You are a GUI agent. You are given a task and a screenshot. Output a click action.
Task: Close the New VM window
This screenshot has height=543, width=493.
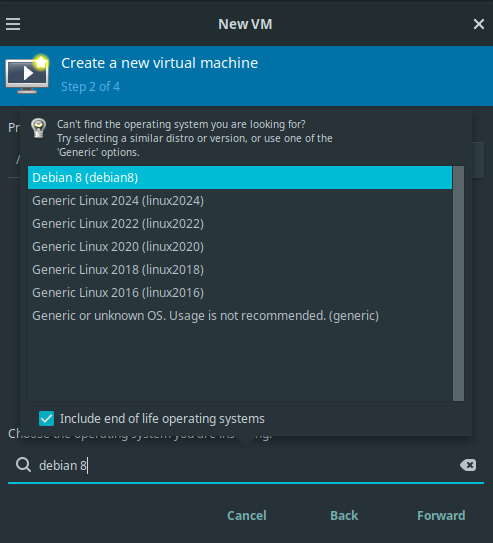click(478, 24)
